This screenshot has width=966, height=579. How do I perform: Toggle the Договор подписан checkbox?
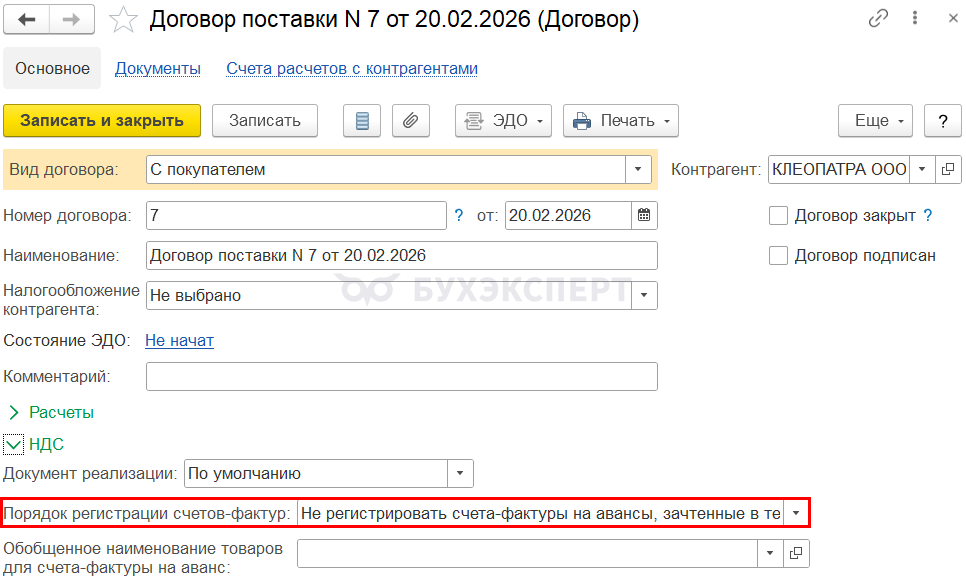coord(778,256)
